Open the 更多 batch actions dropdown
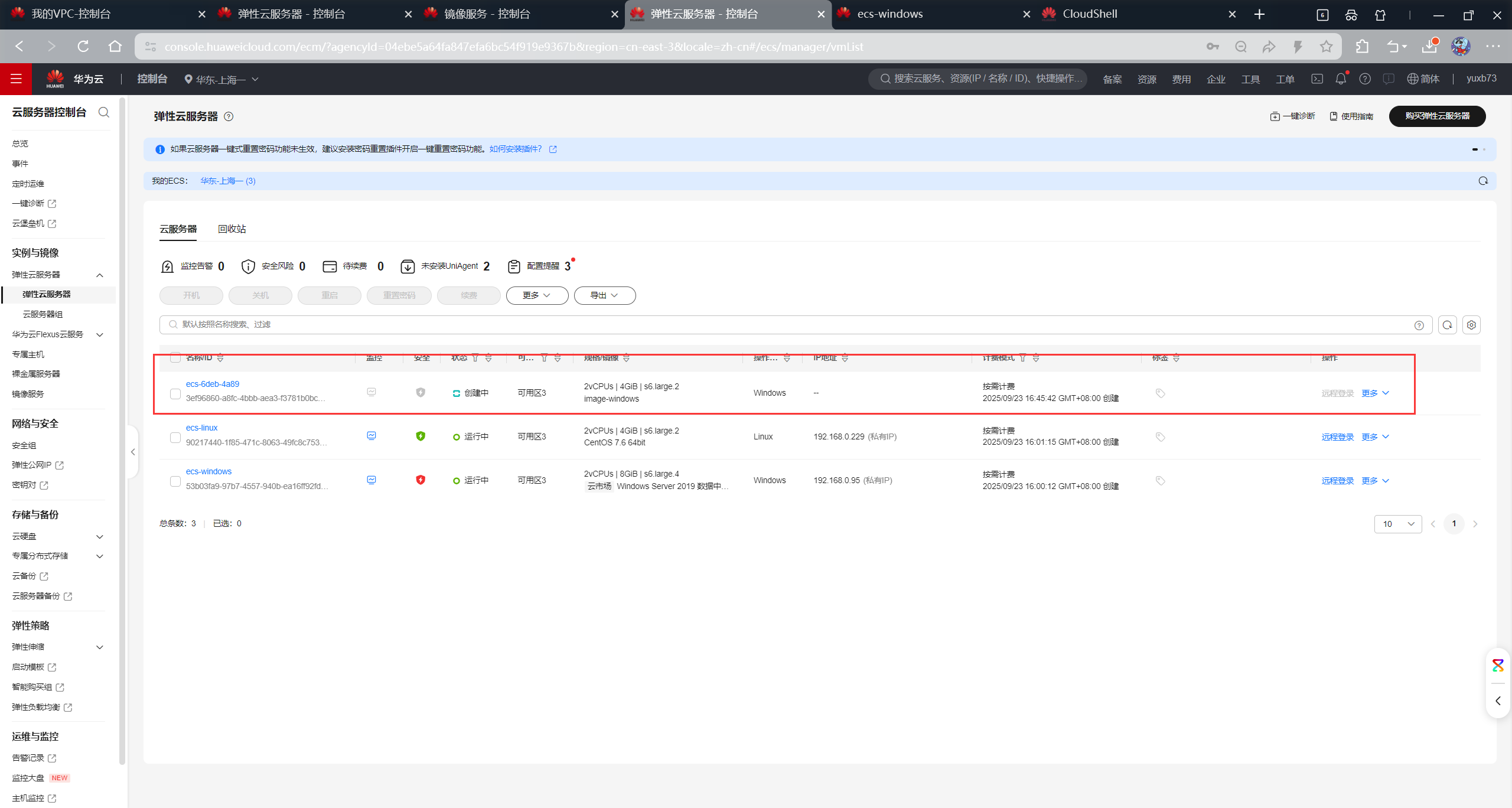The height and width of the screenshot is (808, 1512). pos(537,295)
